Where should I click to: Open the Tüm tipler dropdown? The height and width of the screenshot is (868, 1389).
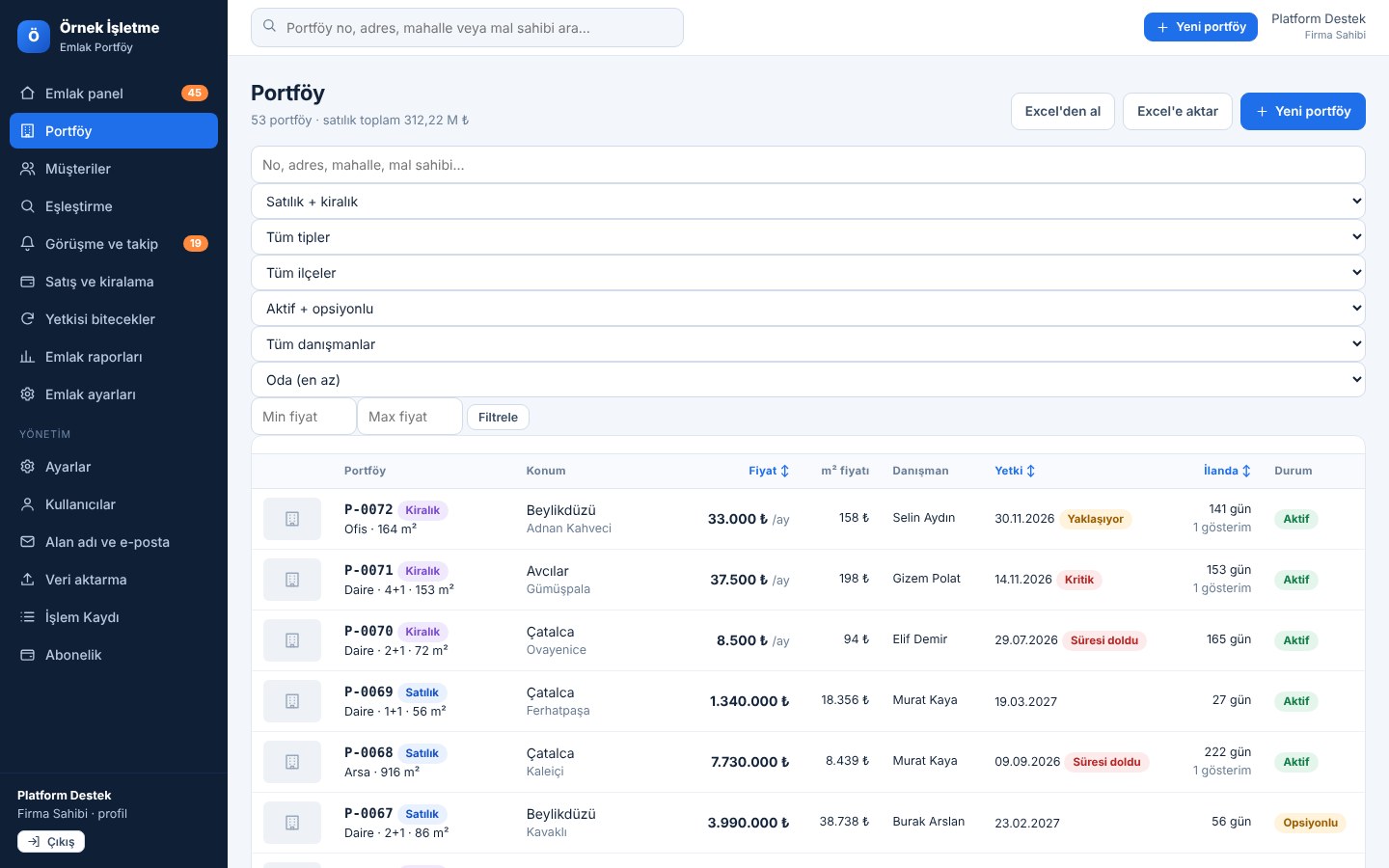(808, 237)
